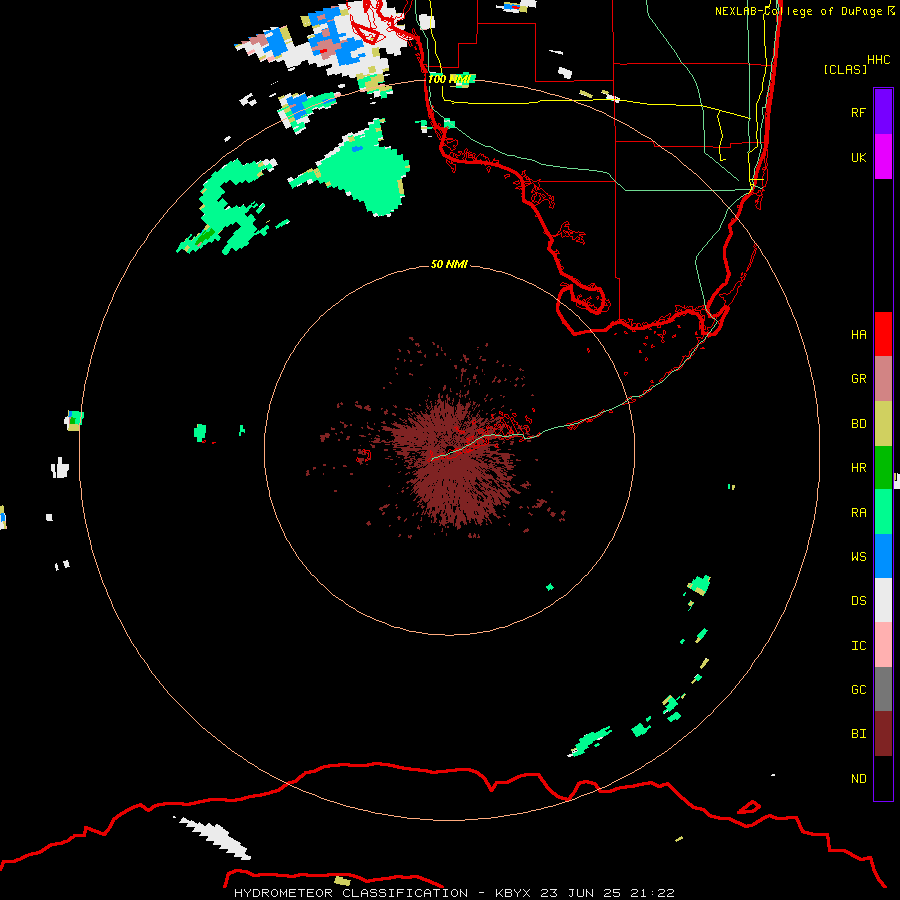
Task: Click the GC legend label
Action: [x=858, y=690]
